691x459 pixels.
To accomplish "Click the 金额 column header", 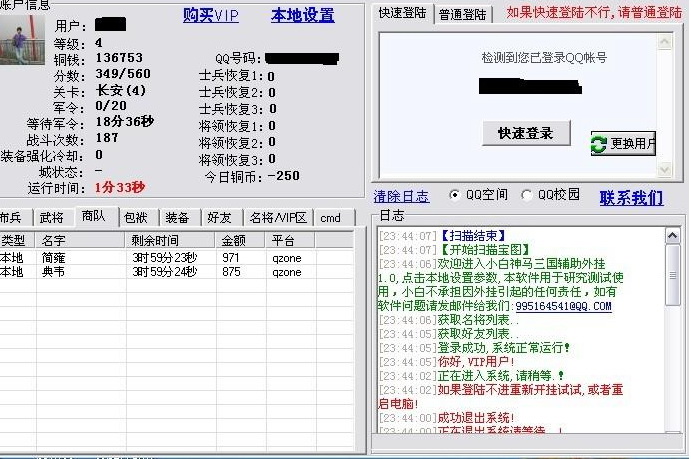I will click(x=241, y=241).
